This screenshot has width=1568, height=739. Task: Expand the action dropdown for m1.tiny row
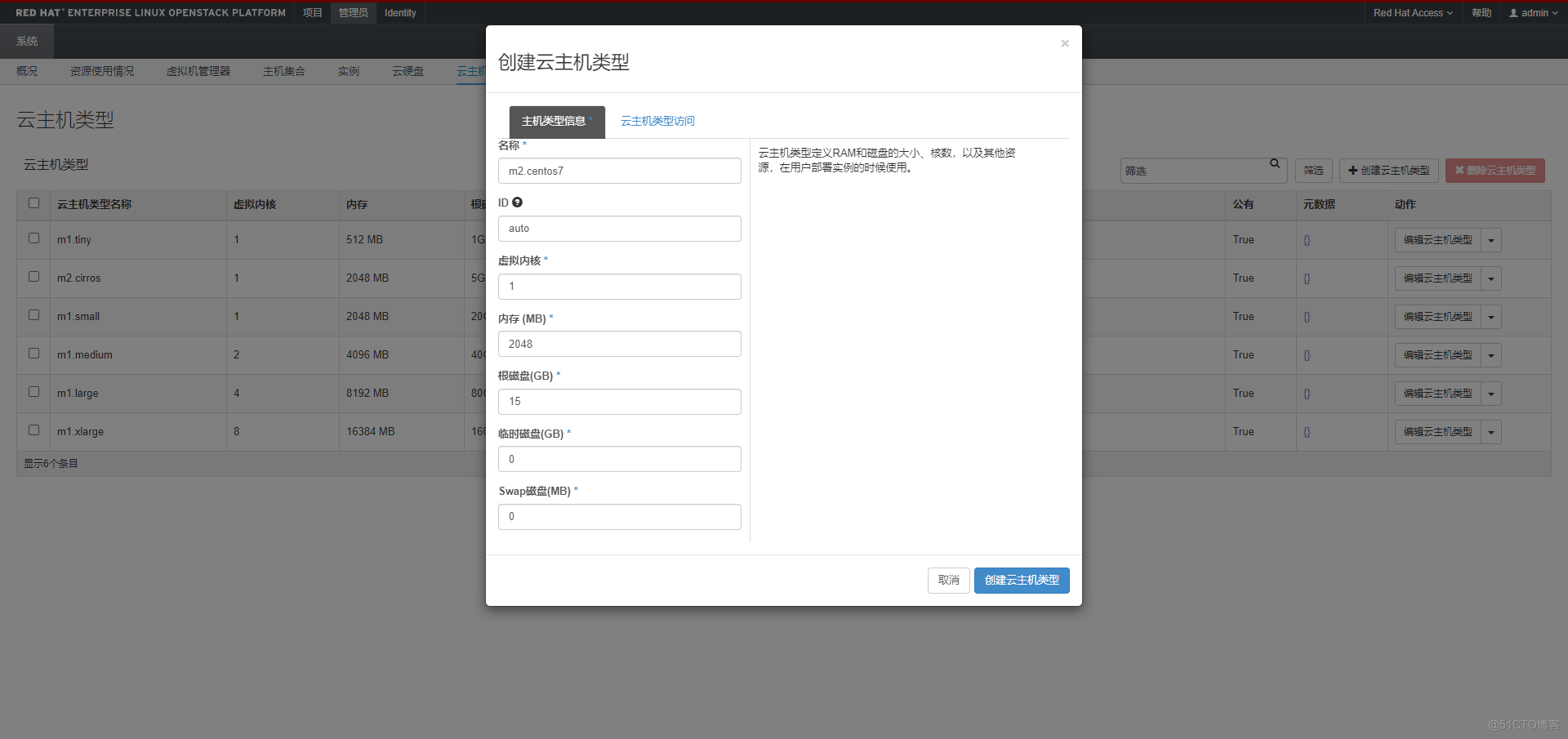1491,240
